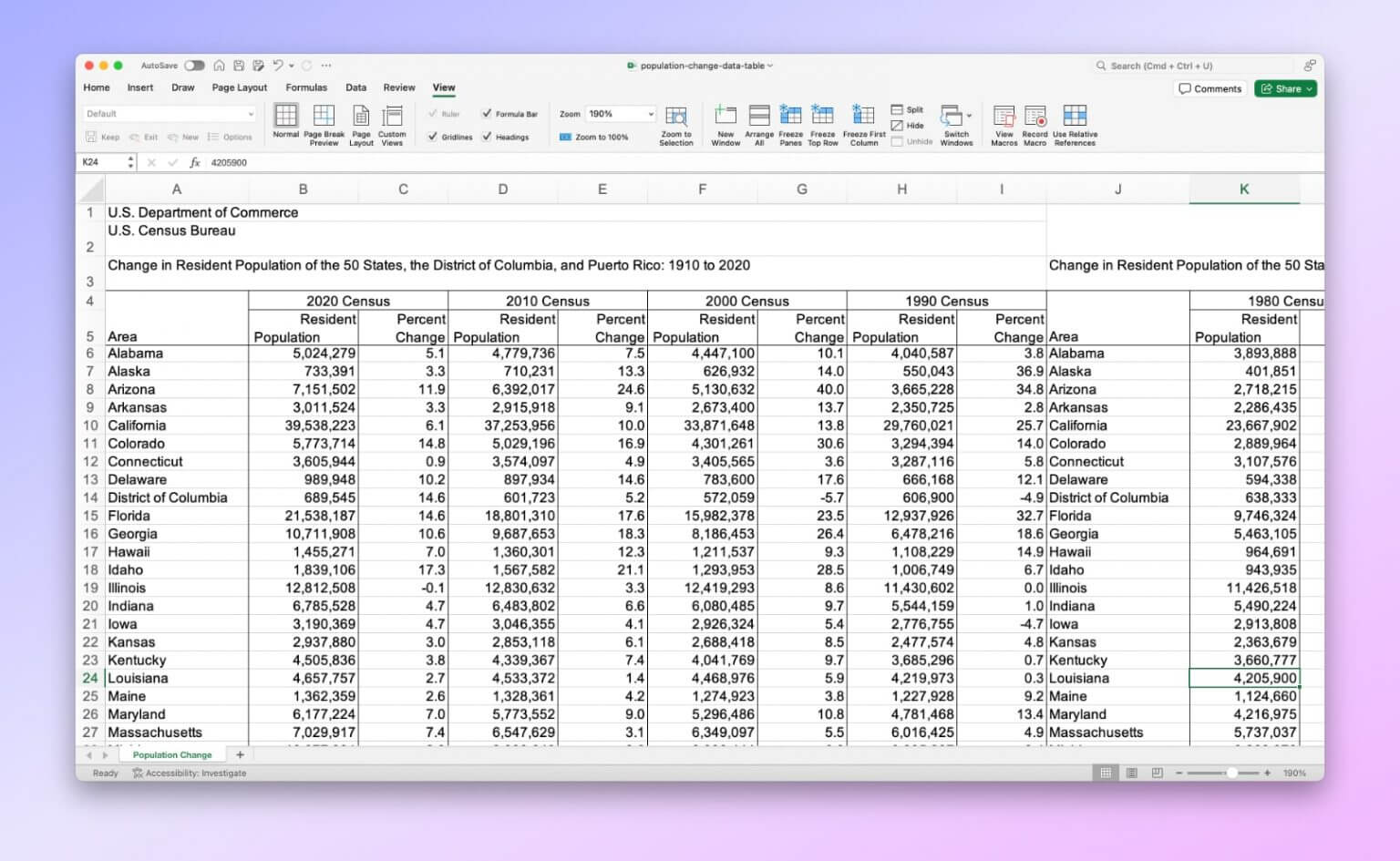The width and height of the screenshot is (1400, 861).
Task: Click Zoom to Selection
Action: (676, 124)
